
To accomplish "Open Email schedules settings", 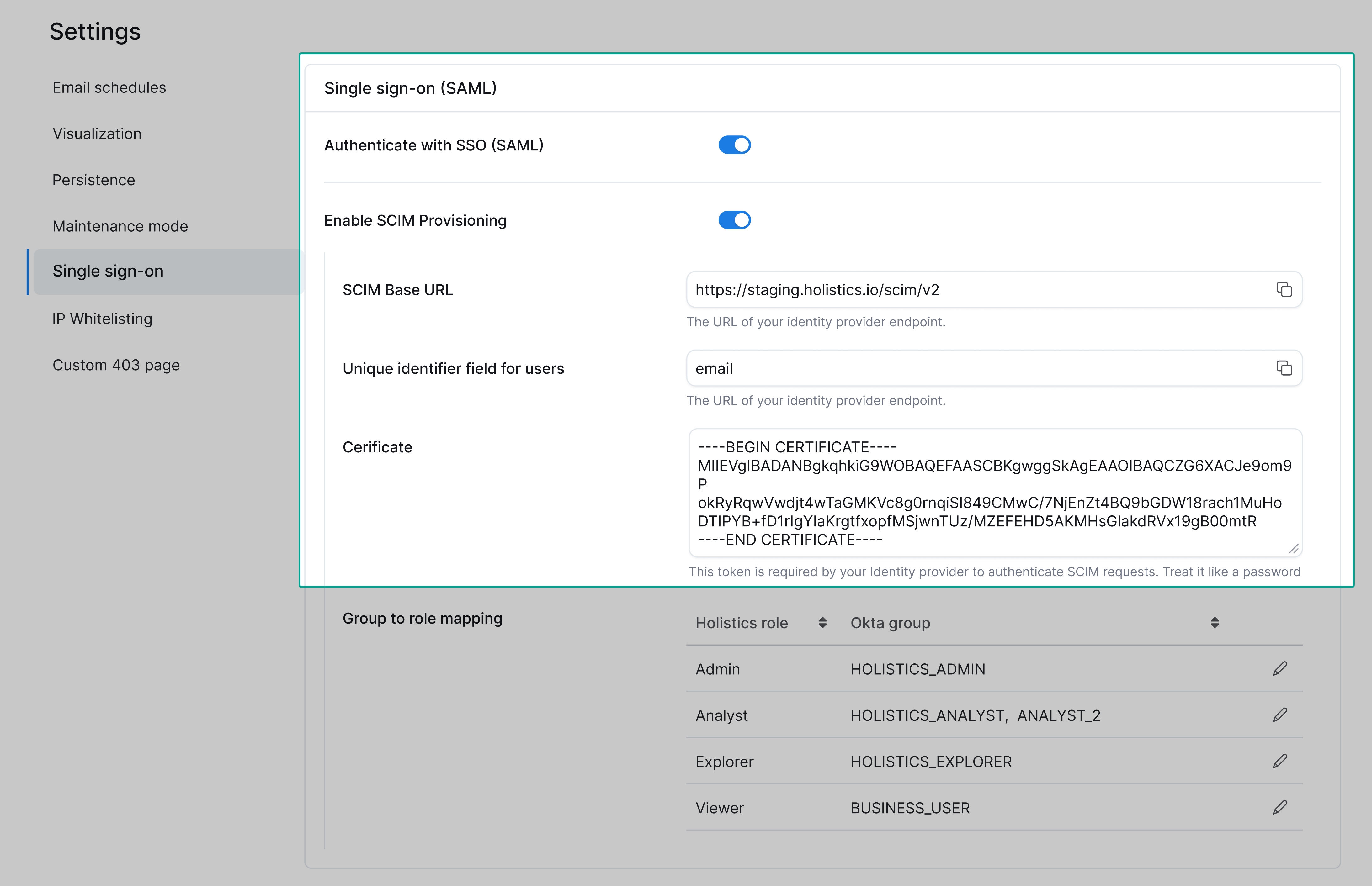I will click(x=109, y=87).
